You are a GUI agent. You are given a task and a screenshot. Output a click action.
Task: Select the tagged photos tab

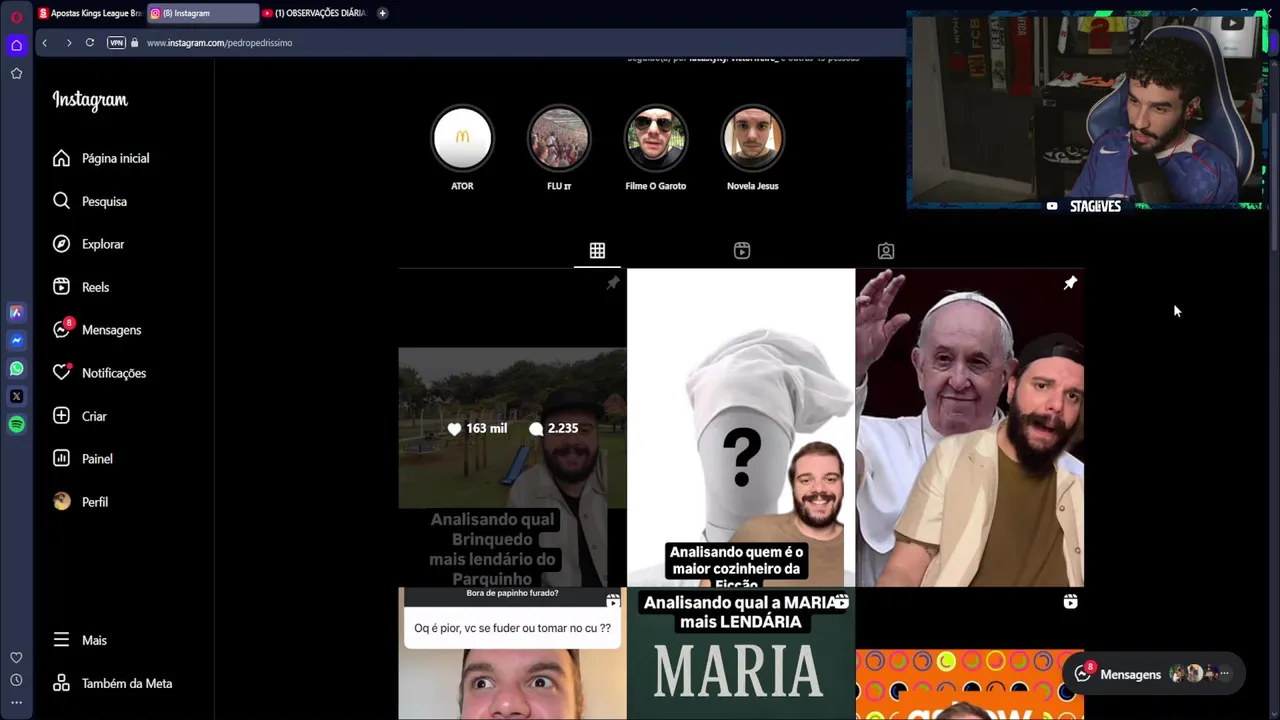click(886, 251)
